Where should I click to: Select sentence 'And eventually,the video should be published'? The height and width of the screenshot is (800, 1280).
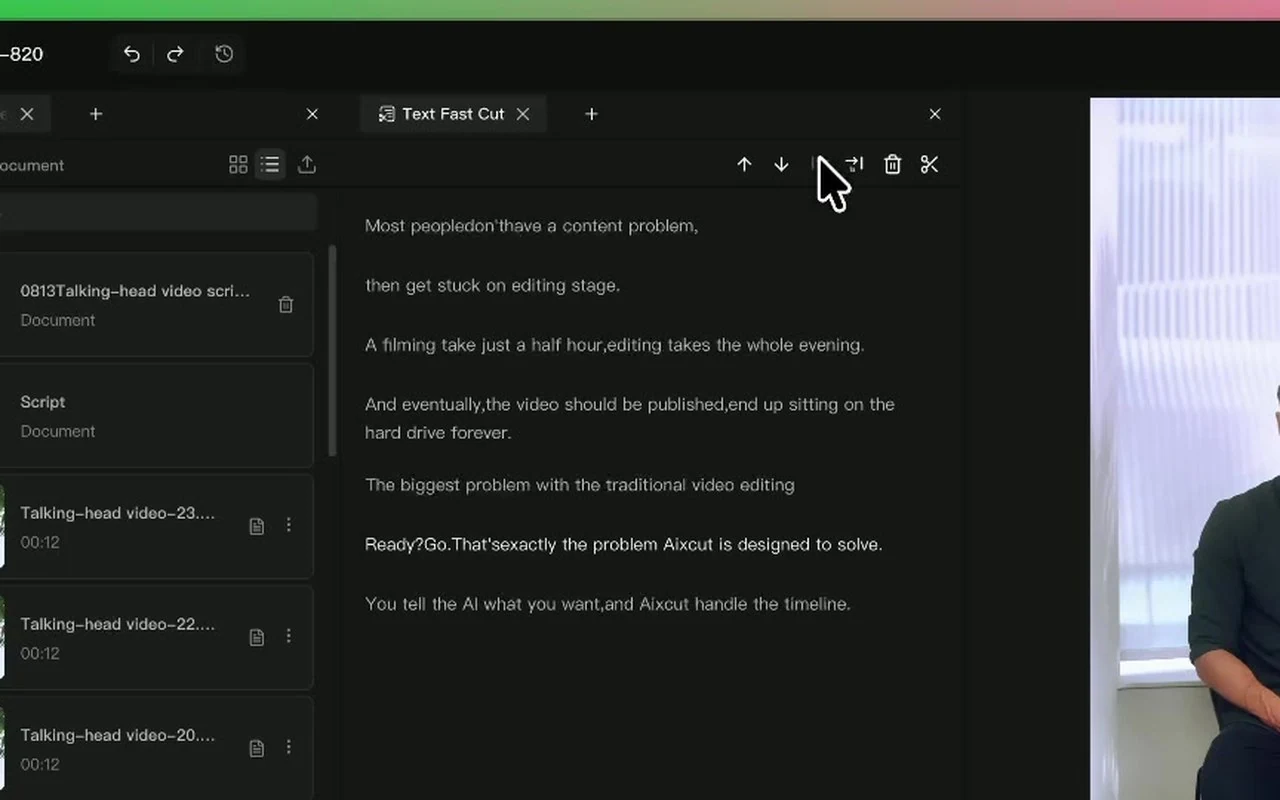(545, 405)
